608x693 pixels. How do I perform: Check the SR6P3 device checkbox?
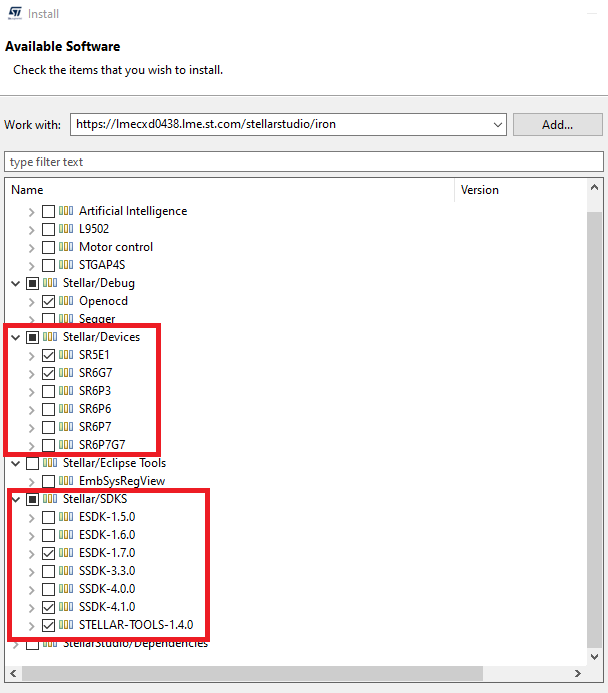pos(48,391)
